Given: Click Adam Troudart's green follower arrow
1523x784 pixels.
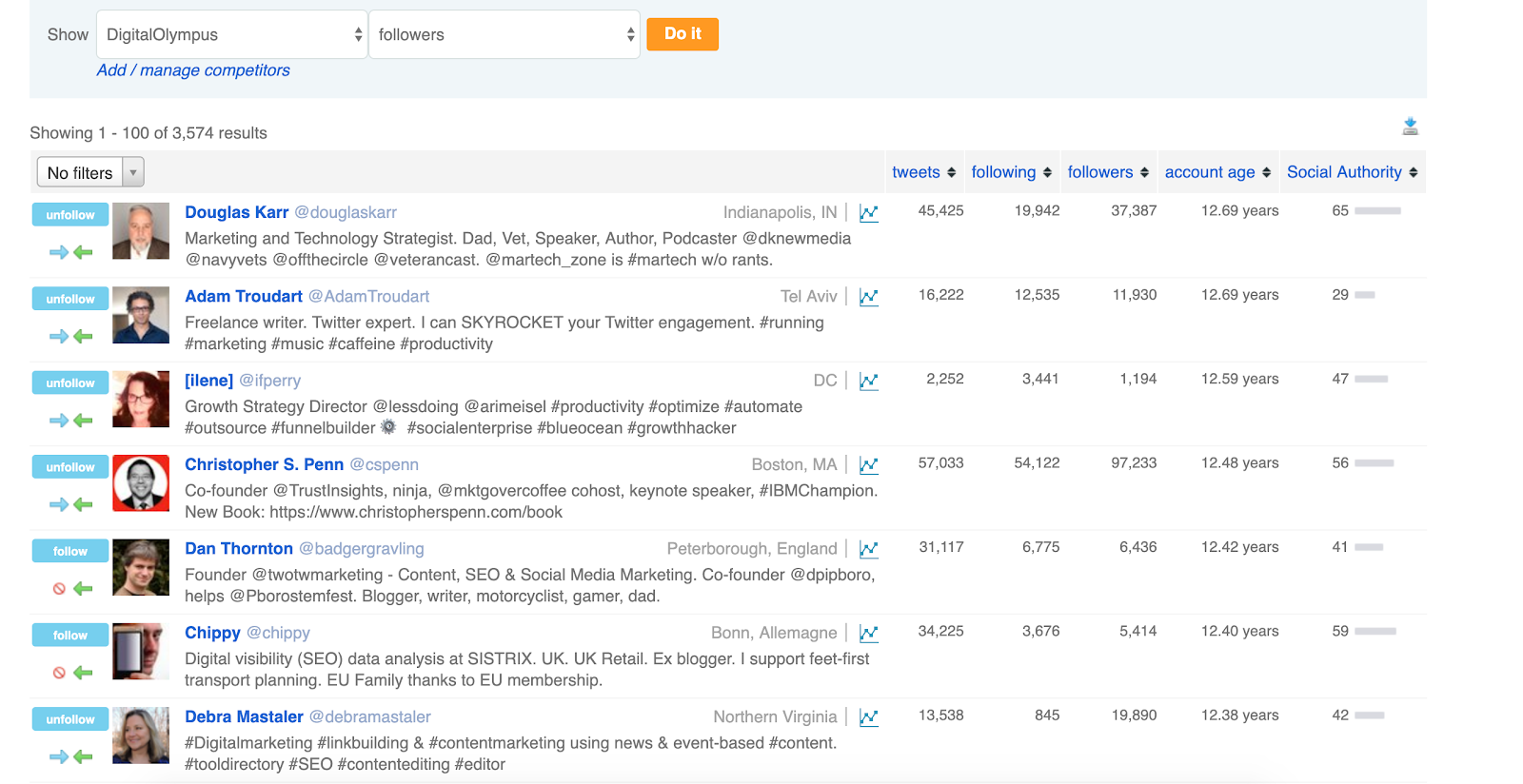Looking at the screenshot, I should (83, 336).
